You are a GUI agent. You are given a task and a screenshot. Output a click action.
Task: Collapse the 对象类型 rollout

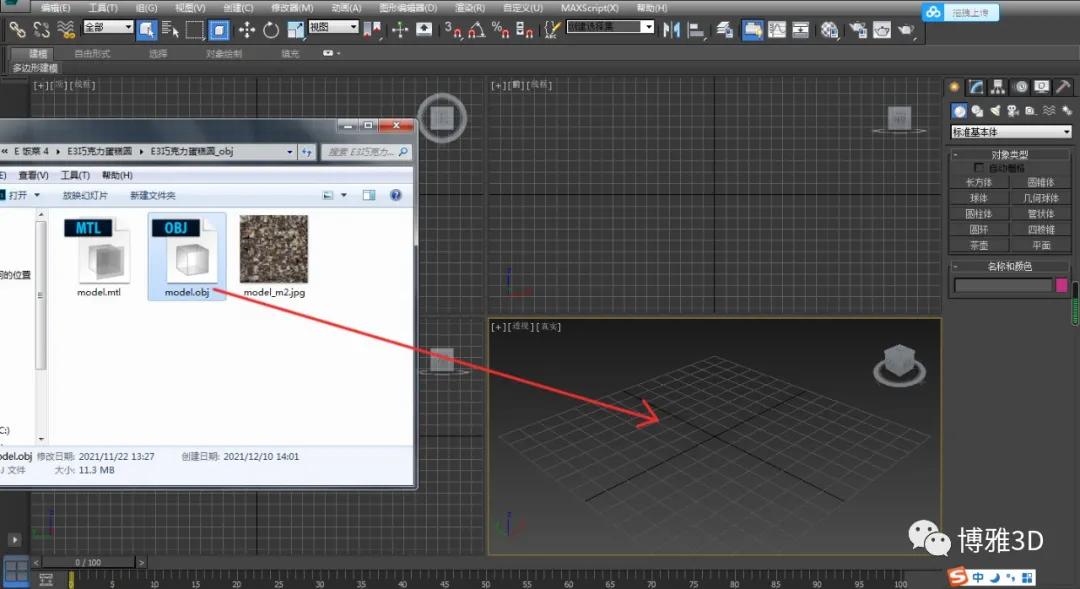tap(1010, 155)
